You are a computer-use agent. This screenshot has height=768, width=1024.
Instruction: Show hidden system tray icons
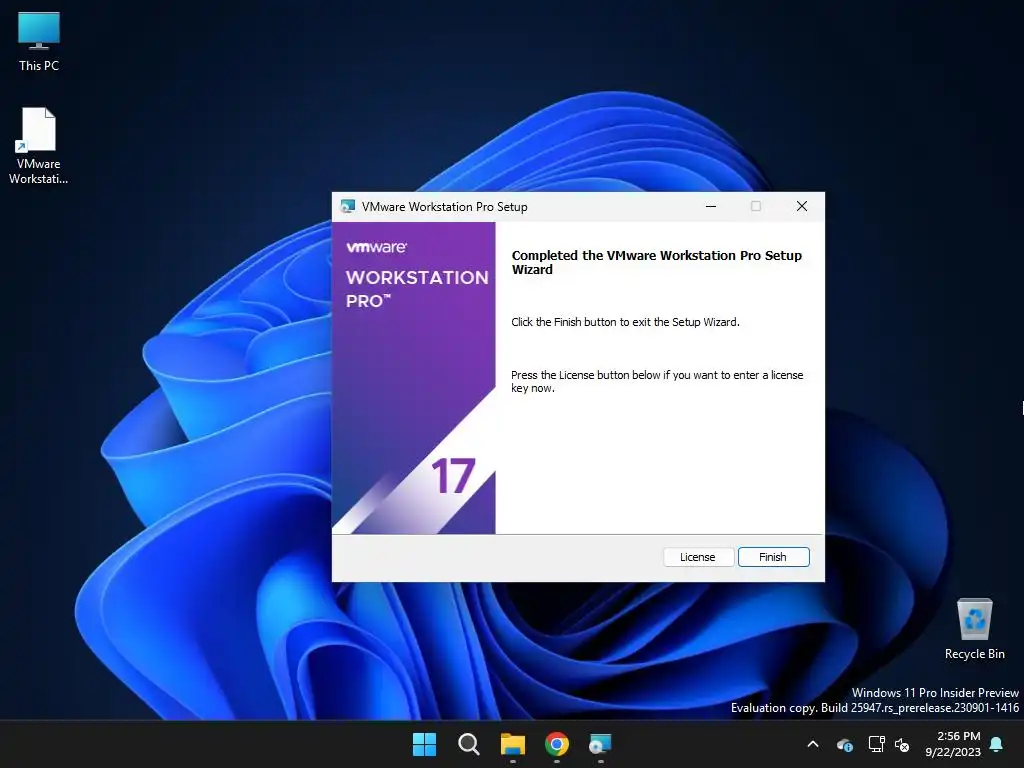click(x=813, y=744)
